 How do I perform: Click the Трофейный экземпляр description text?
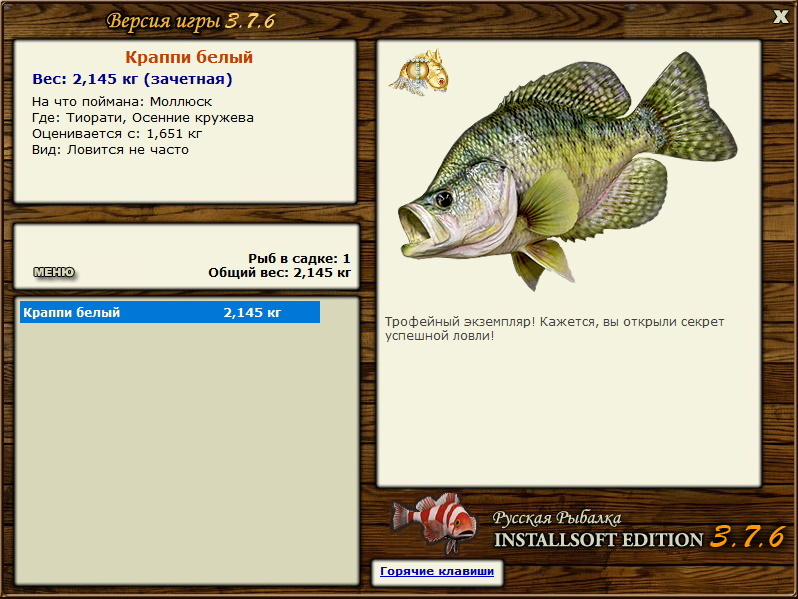(x=554, y=328)
